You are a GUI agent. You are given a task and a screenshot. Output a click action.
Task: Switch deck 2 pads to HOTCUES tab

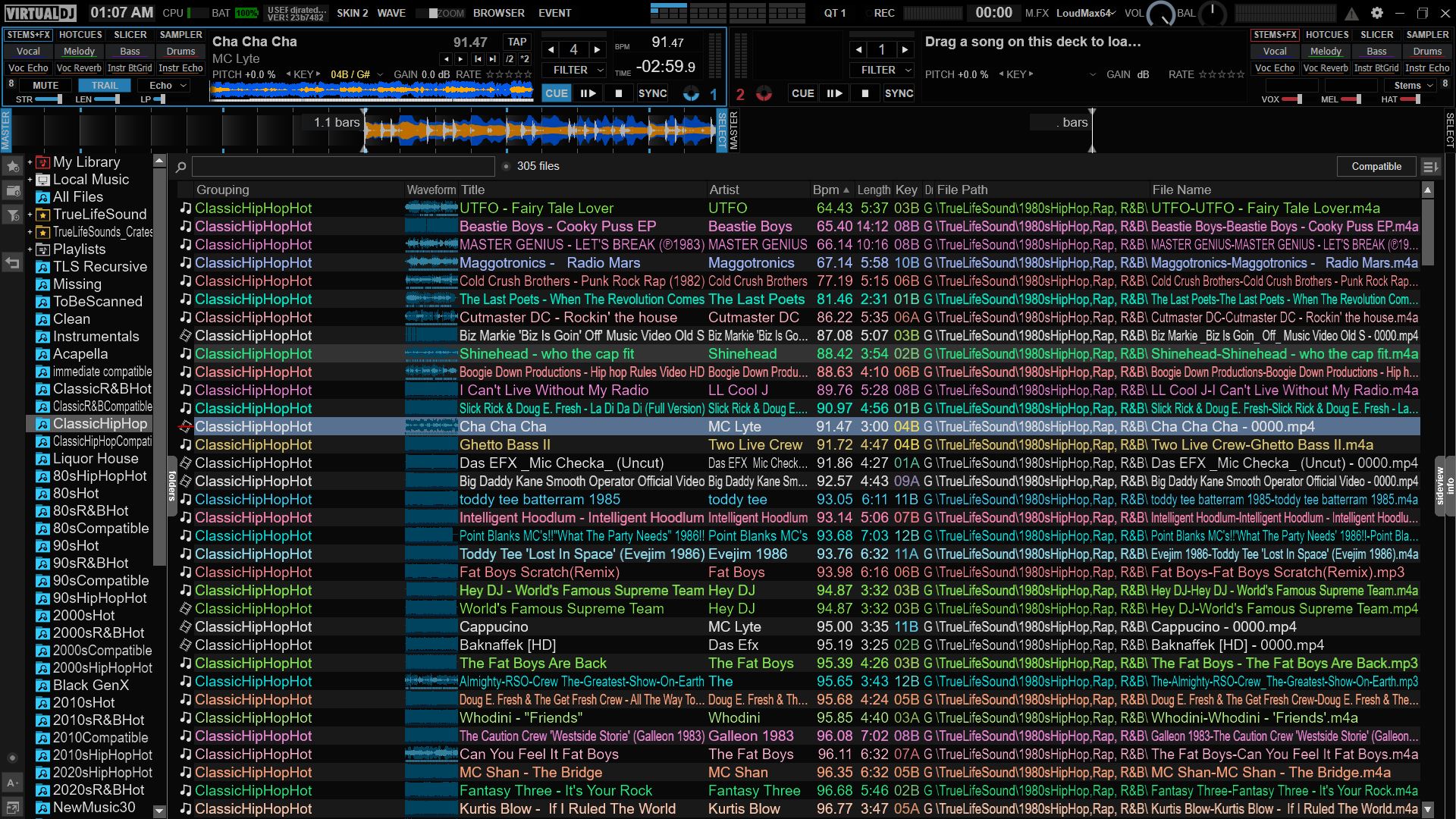coord(1327,35)
